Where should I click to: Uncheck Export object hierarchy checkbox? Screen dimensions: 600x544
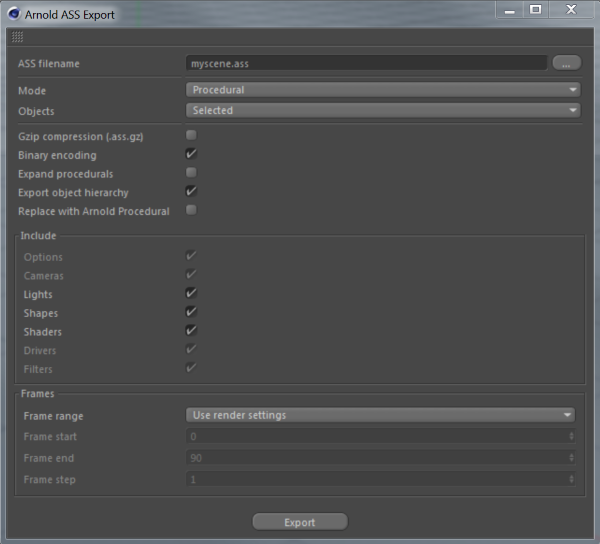tap(191, 191)
